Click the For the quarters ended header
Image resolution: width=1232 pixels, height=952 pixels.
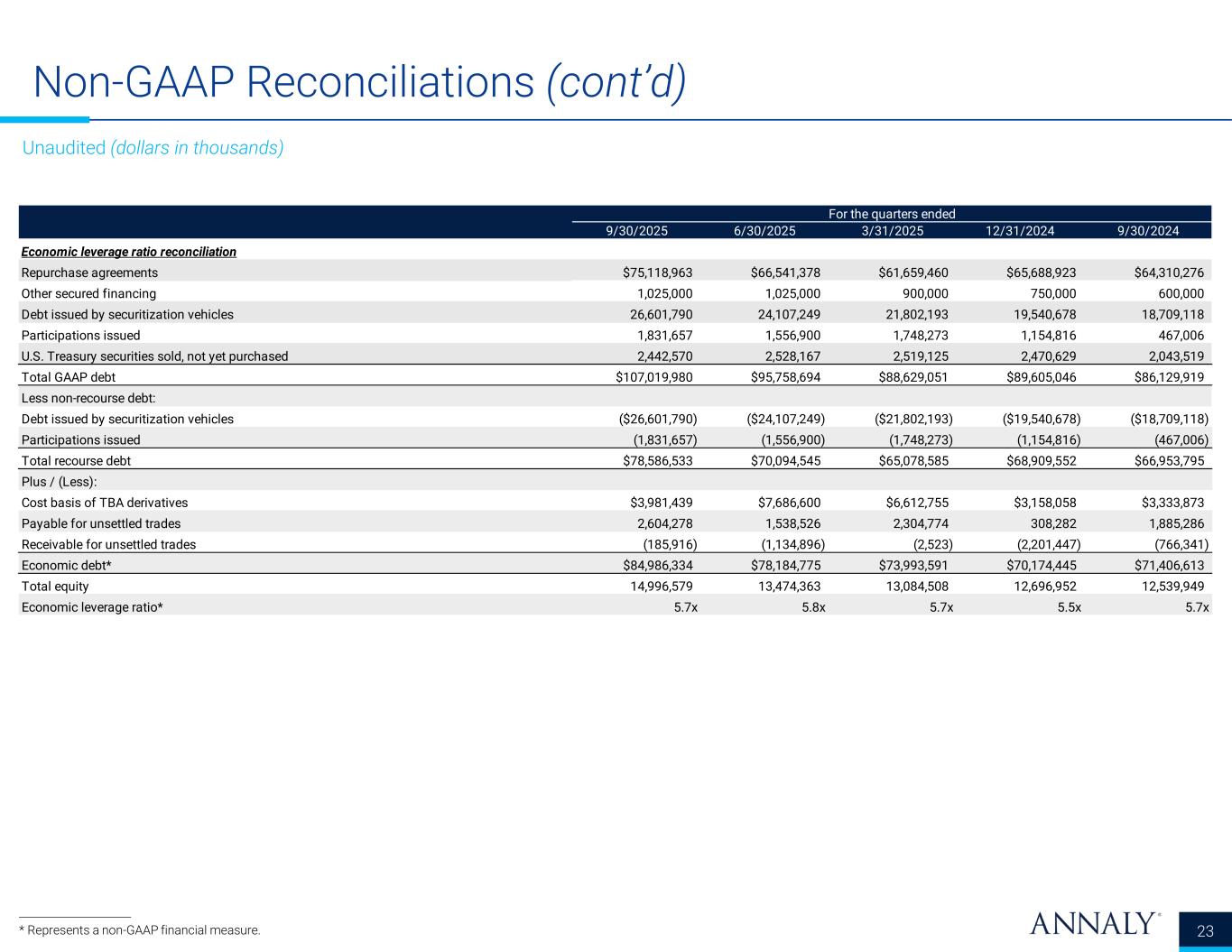click(x=892, y=214)
